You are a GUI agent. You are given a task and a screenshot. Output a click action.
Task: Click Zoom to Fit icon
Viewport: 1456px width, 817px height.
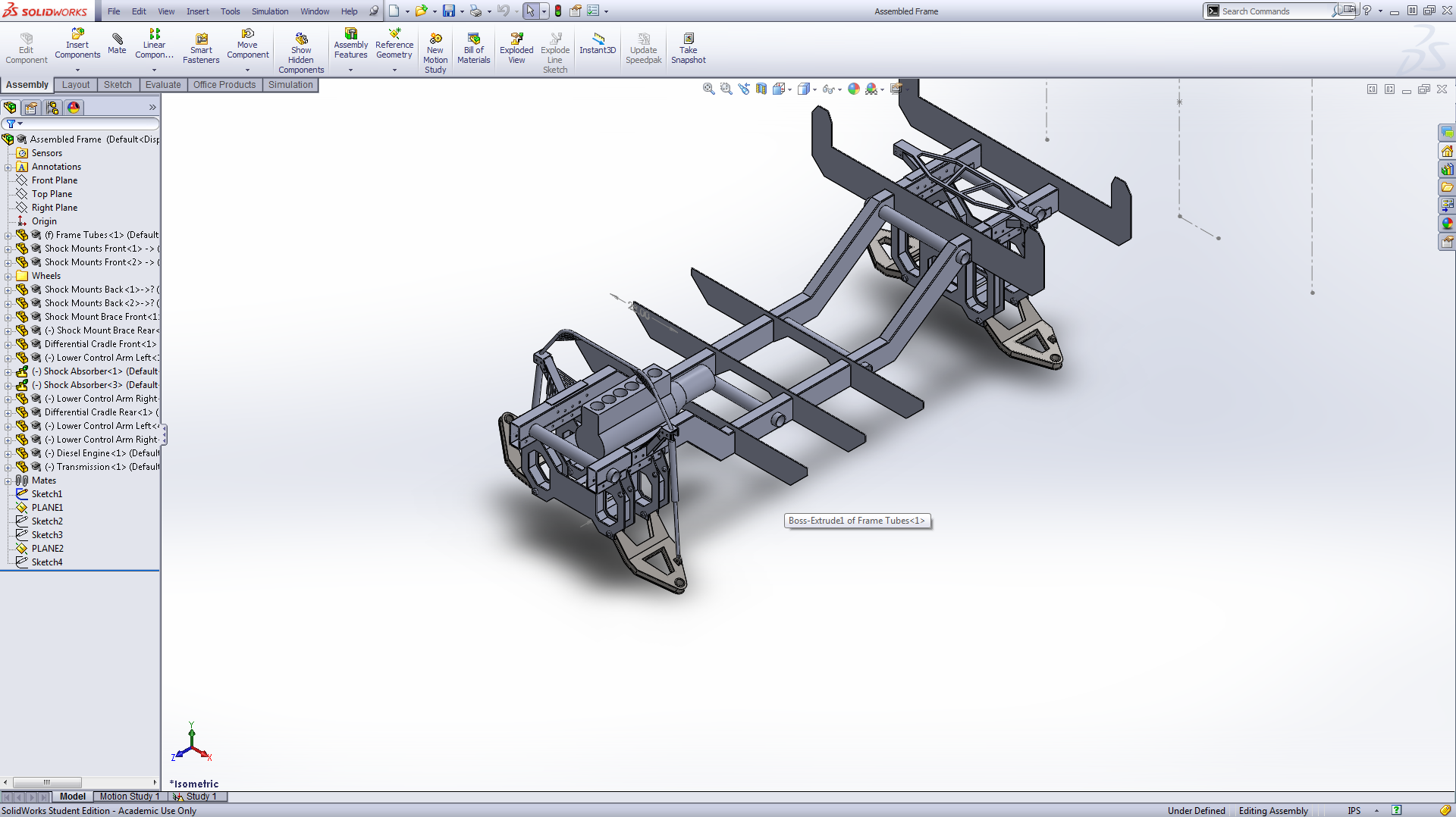click(708, 89)
